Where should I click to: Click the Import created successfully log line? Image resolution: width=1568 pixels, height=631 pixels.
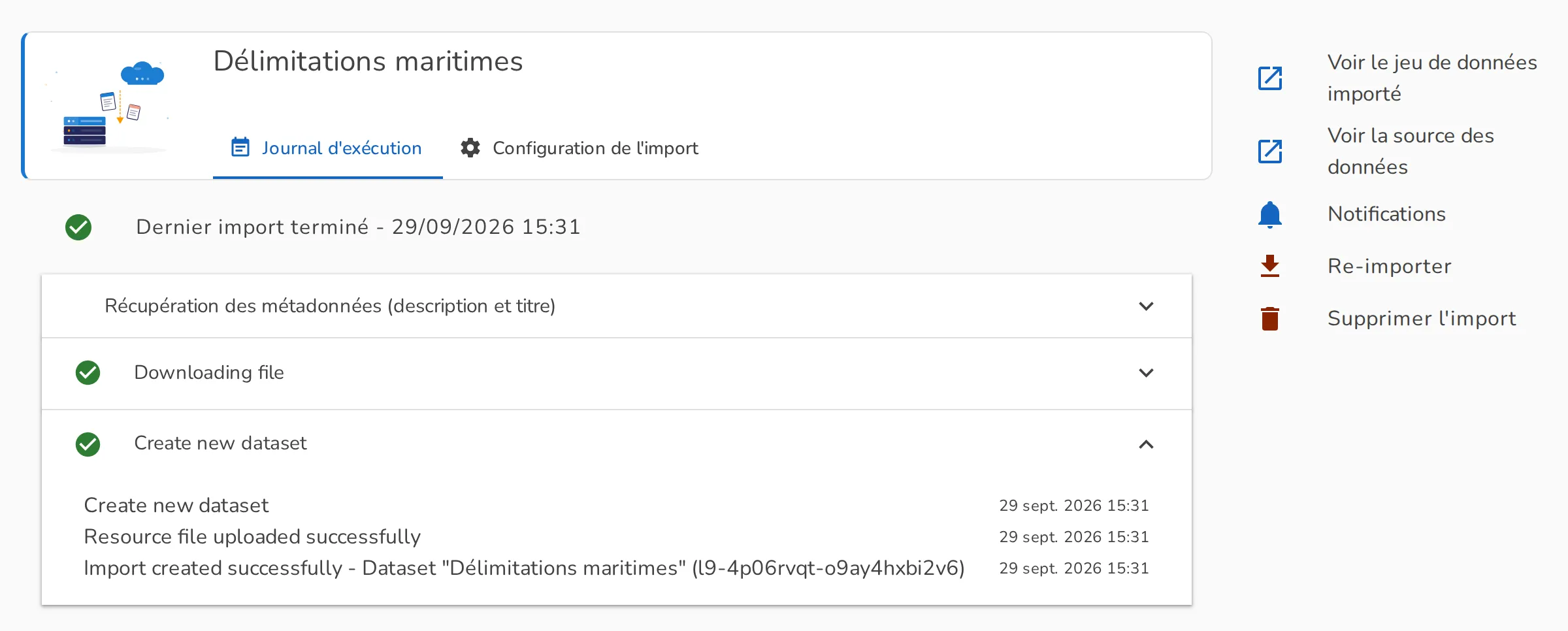524,568
